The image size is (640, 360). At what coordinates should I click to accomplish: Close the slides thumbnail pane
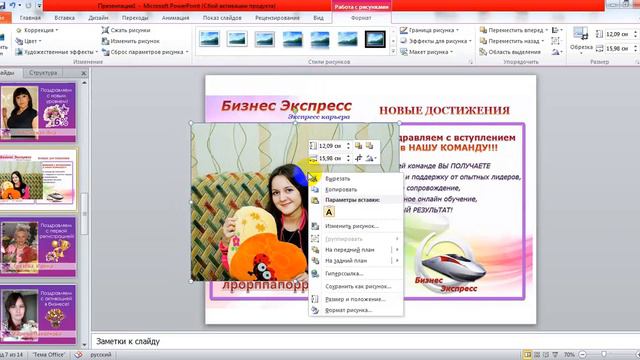[84, 73]
